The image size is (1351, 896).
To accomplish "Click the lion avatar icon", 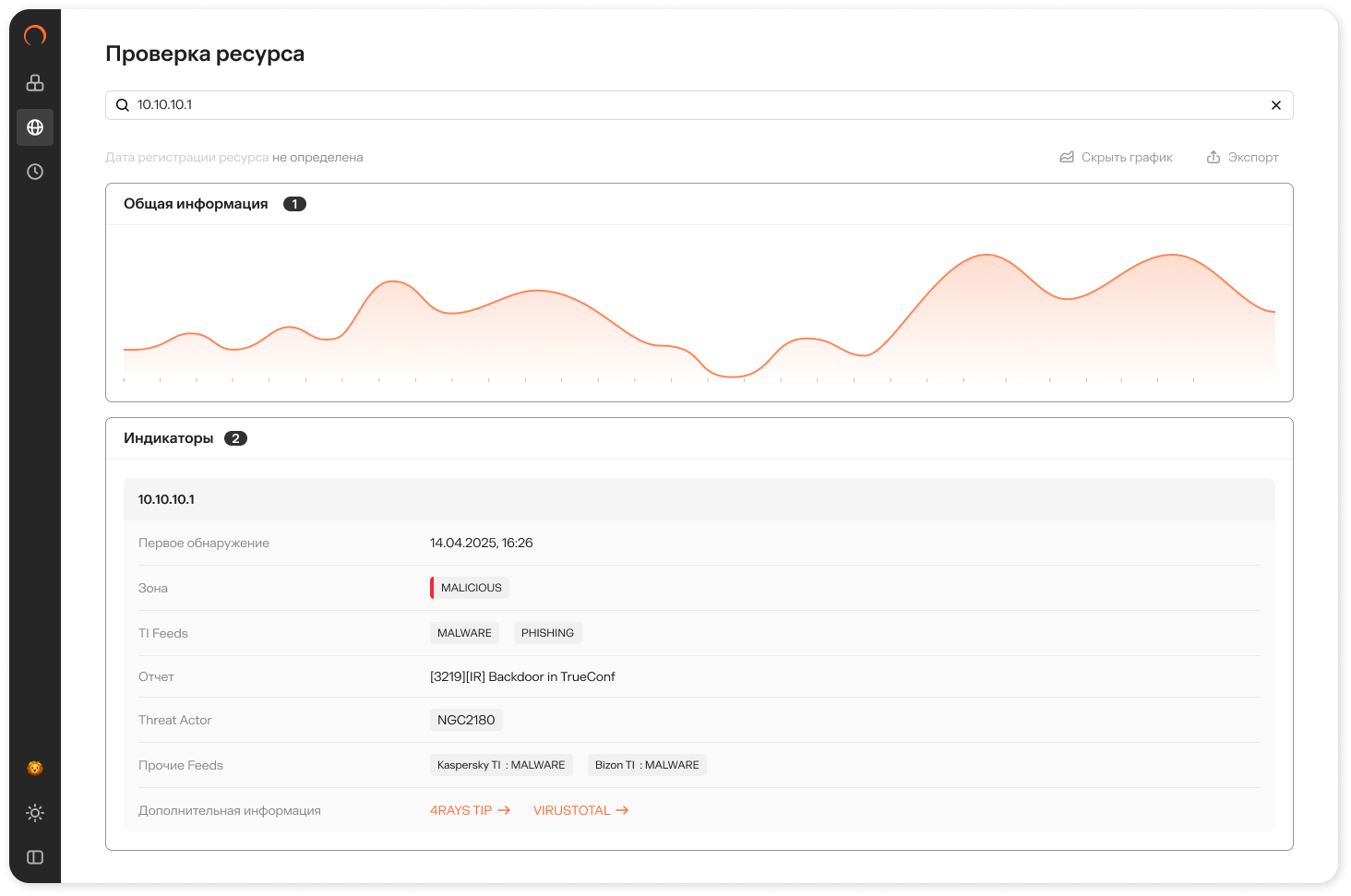I will [x=35, y=769].
